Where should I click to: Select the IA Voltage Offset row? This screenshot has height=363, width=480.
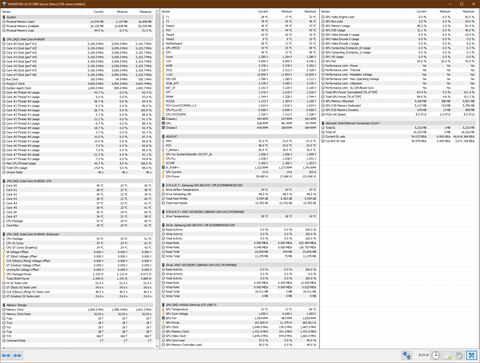coord(78,252)
